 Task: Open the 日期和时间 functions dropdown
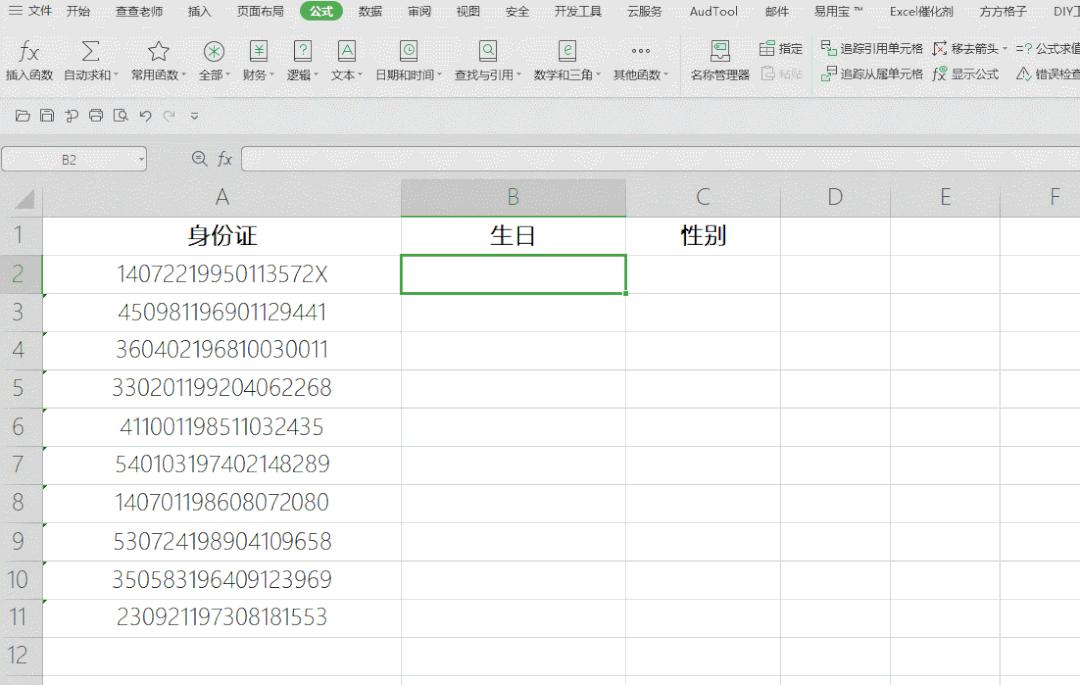point(409,52)
